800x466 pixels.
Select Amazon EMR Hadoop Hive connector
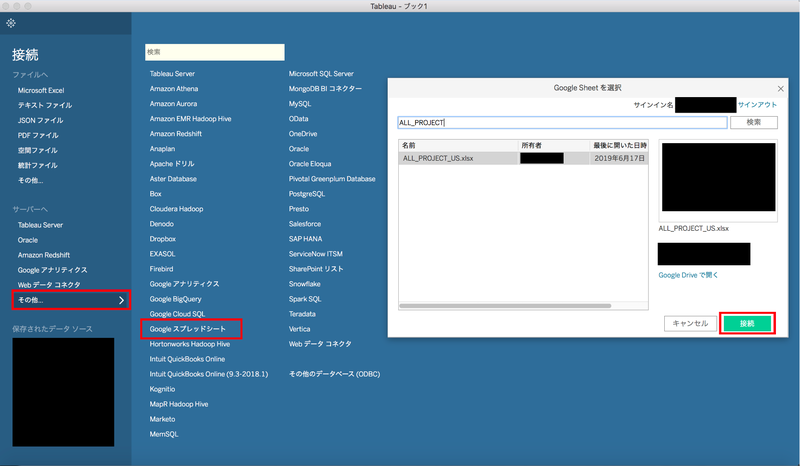(x=190, y=119)
